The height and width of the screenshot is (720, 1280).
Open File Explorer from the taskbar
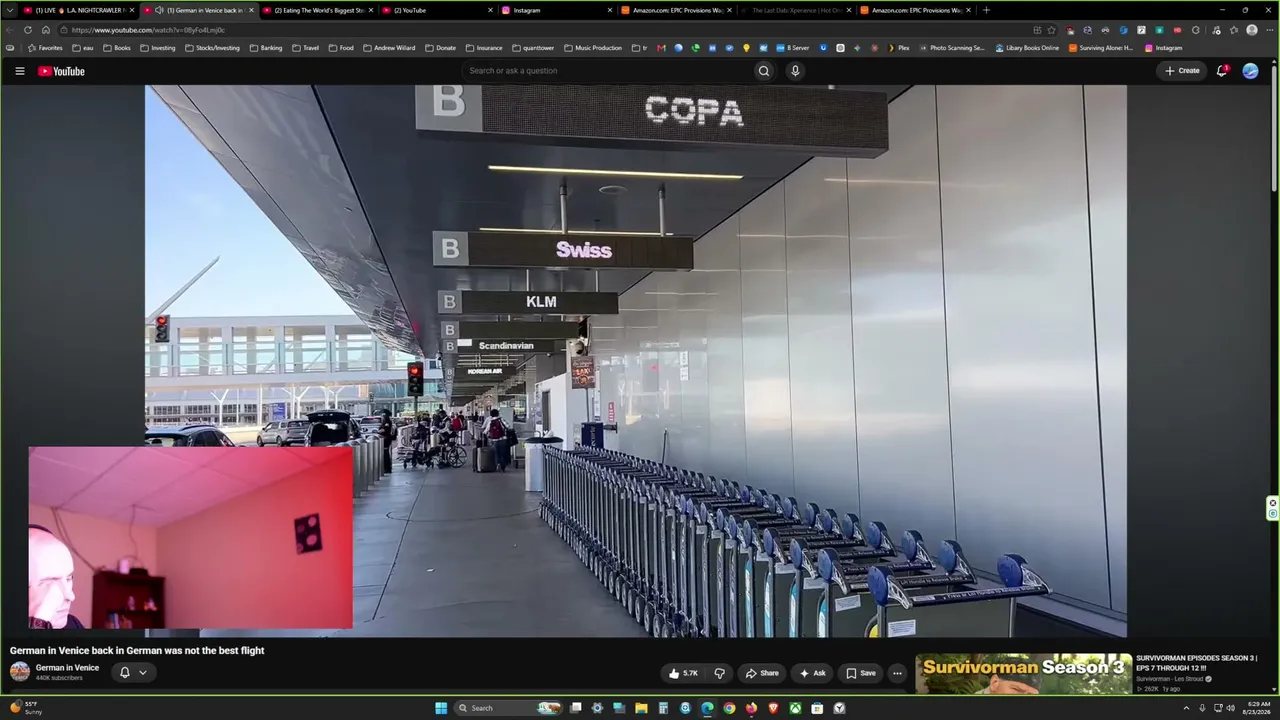[x=641, y=708]
